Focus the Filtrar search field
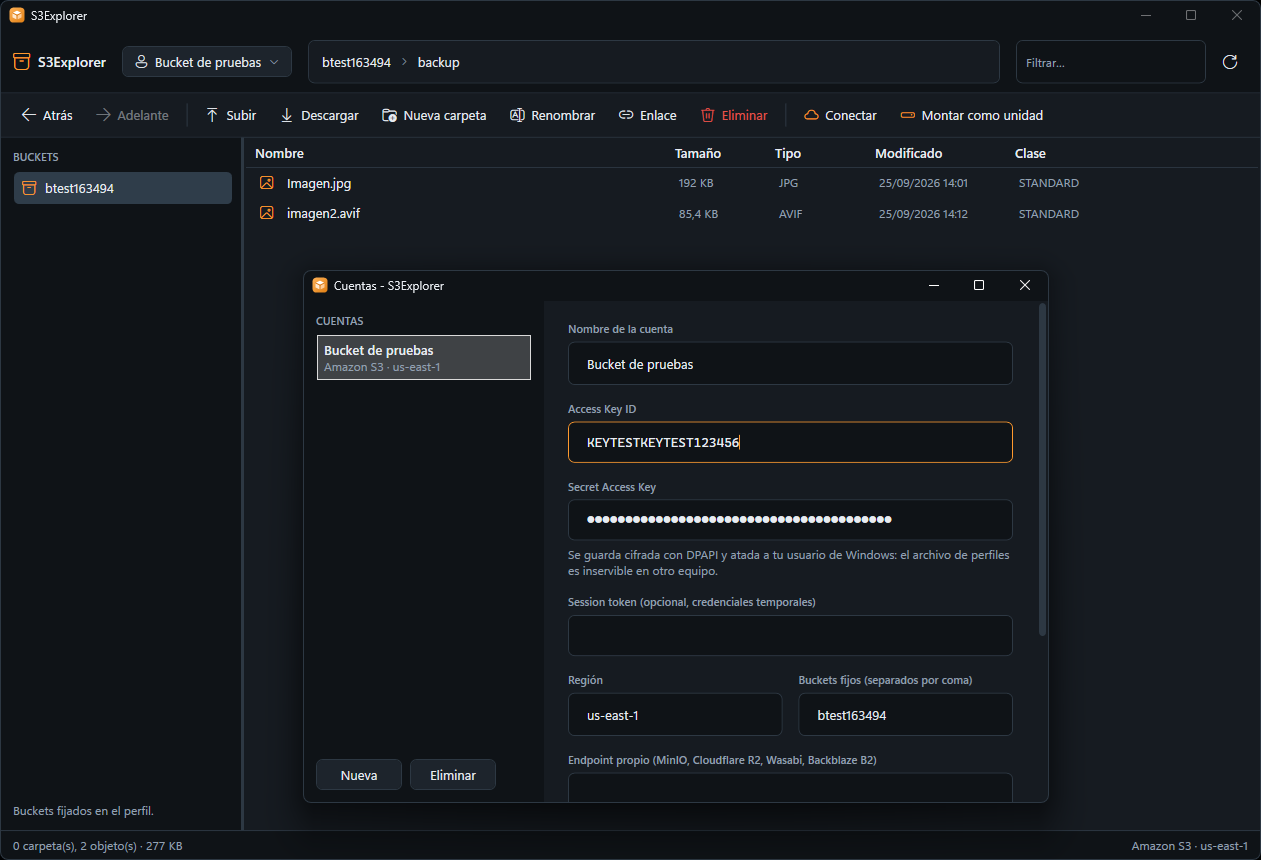This screenshot has width=1261, height=860. 1111,62
